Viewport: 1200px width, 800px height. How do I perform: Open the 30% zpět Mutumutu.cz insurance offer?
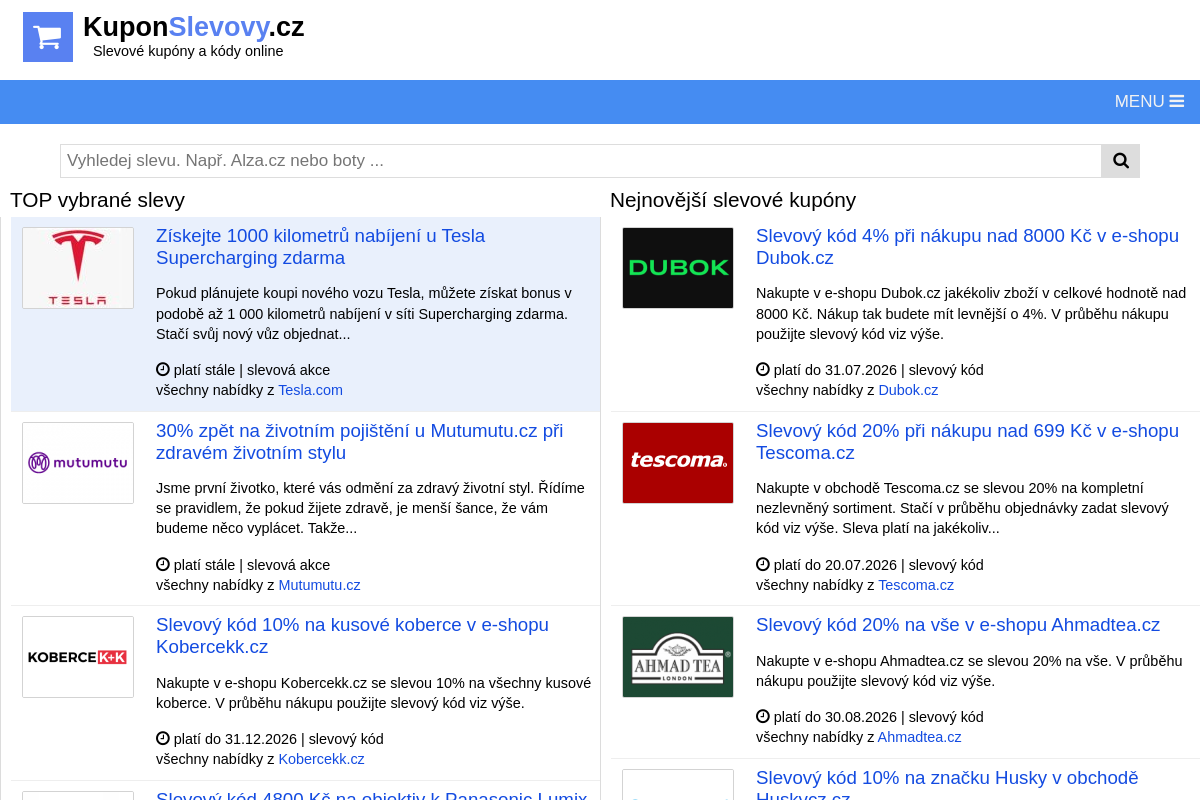pos(360,442)
